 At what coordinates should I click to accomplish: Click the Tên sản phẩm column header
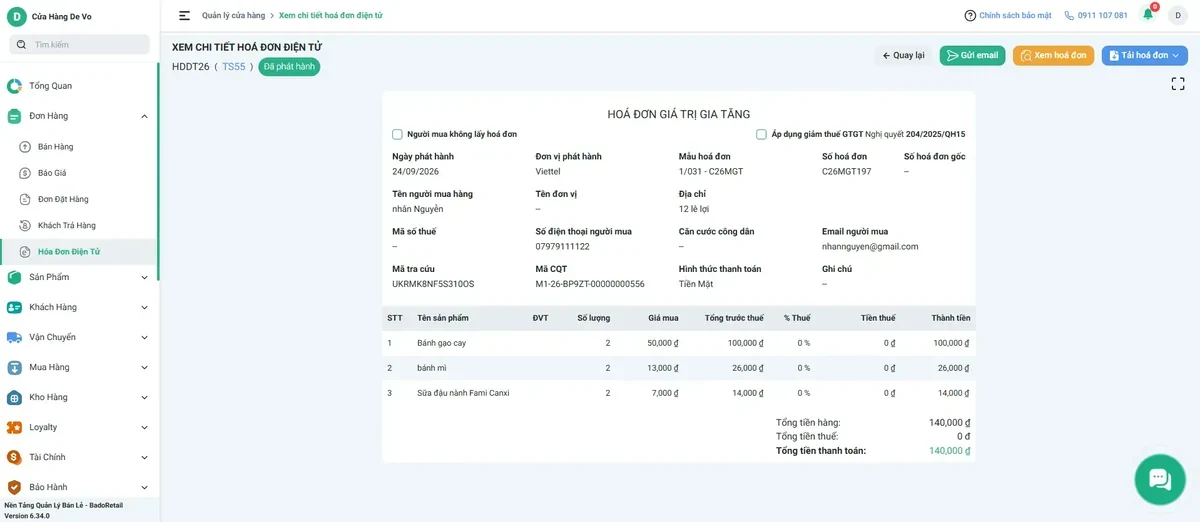[443, 318]
